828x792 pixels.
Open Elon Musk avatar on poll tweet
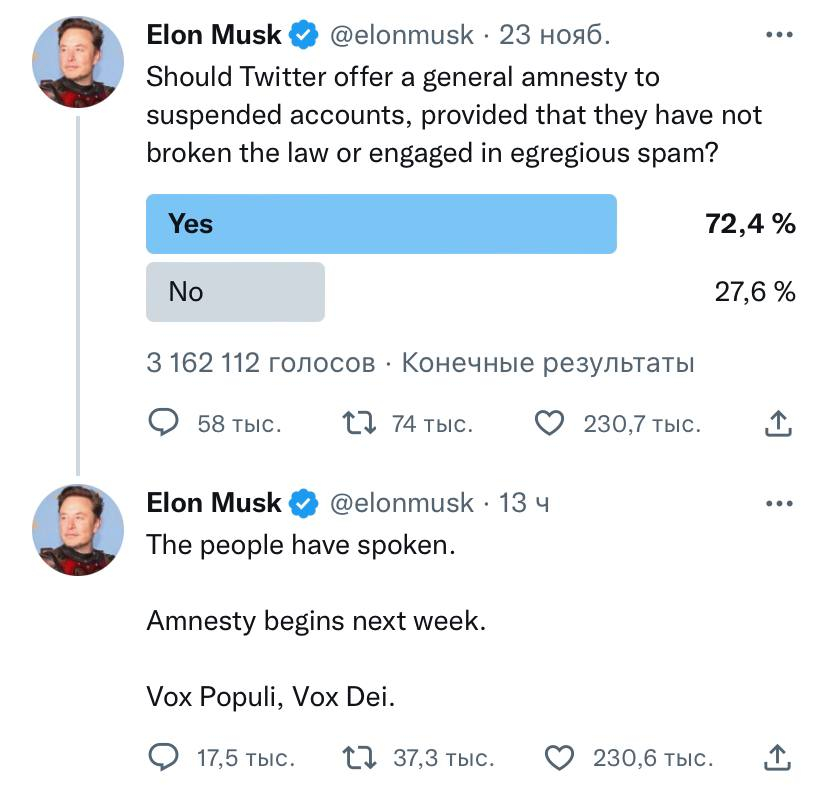click(79, 61)
